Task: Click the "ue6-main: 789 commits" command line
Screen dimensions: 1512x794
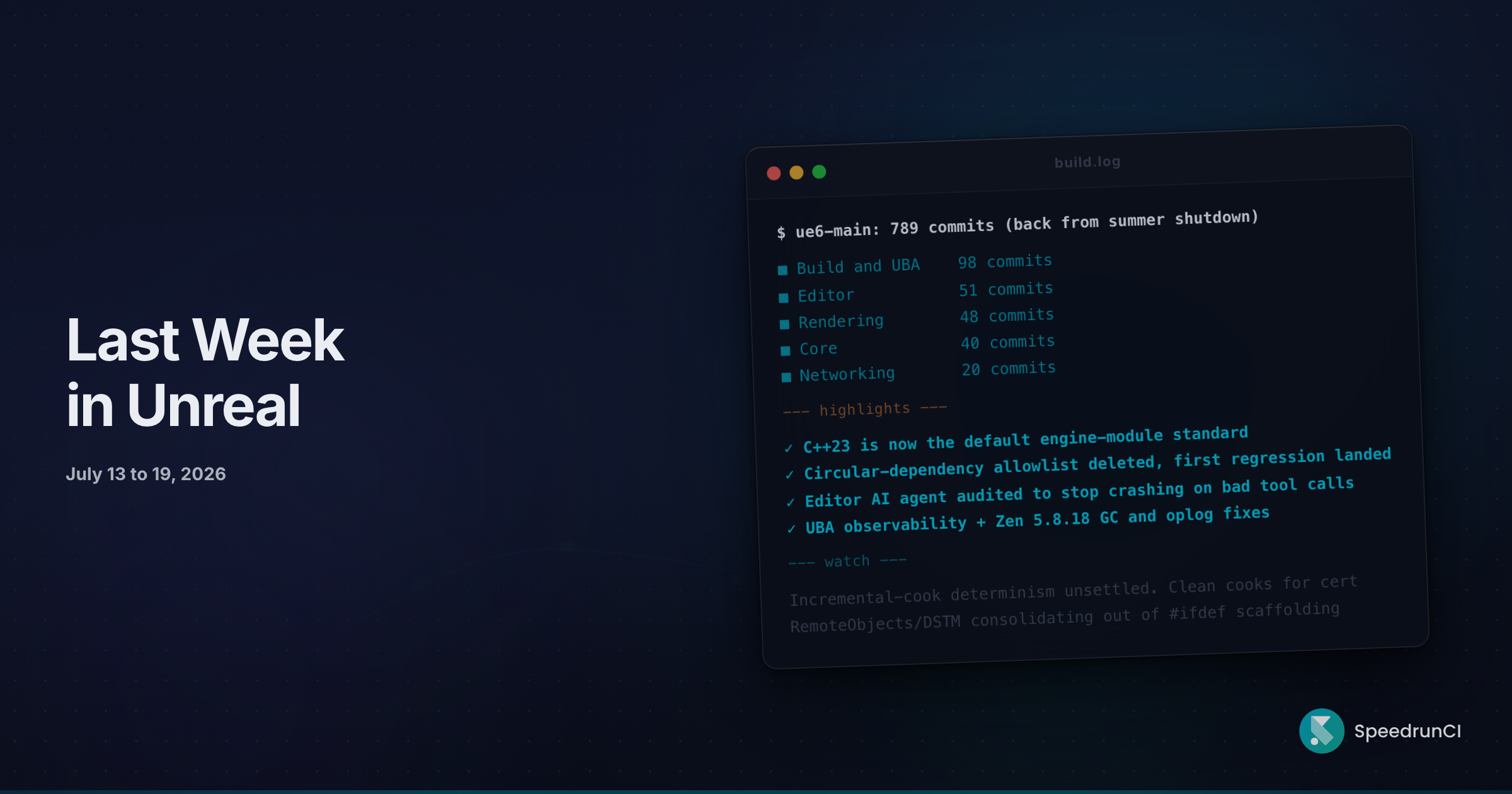Action: (1017, 225)
